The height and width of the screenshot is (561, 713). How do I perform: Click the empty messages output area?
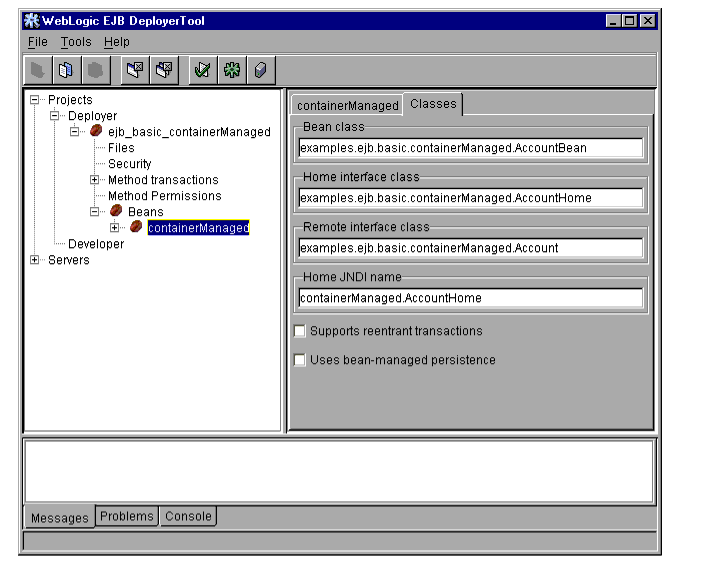coord(339,471)
